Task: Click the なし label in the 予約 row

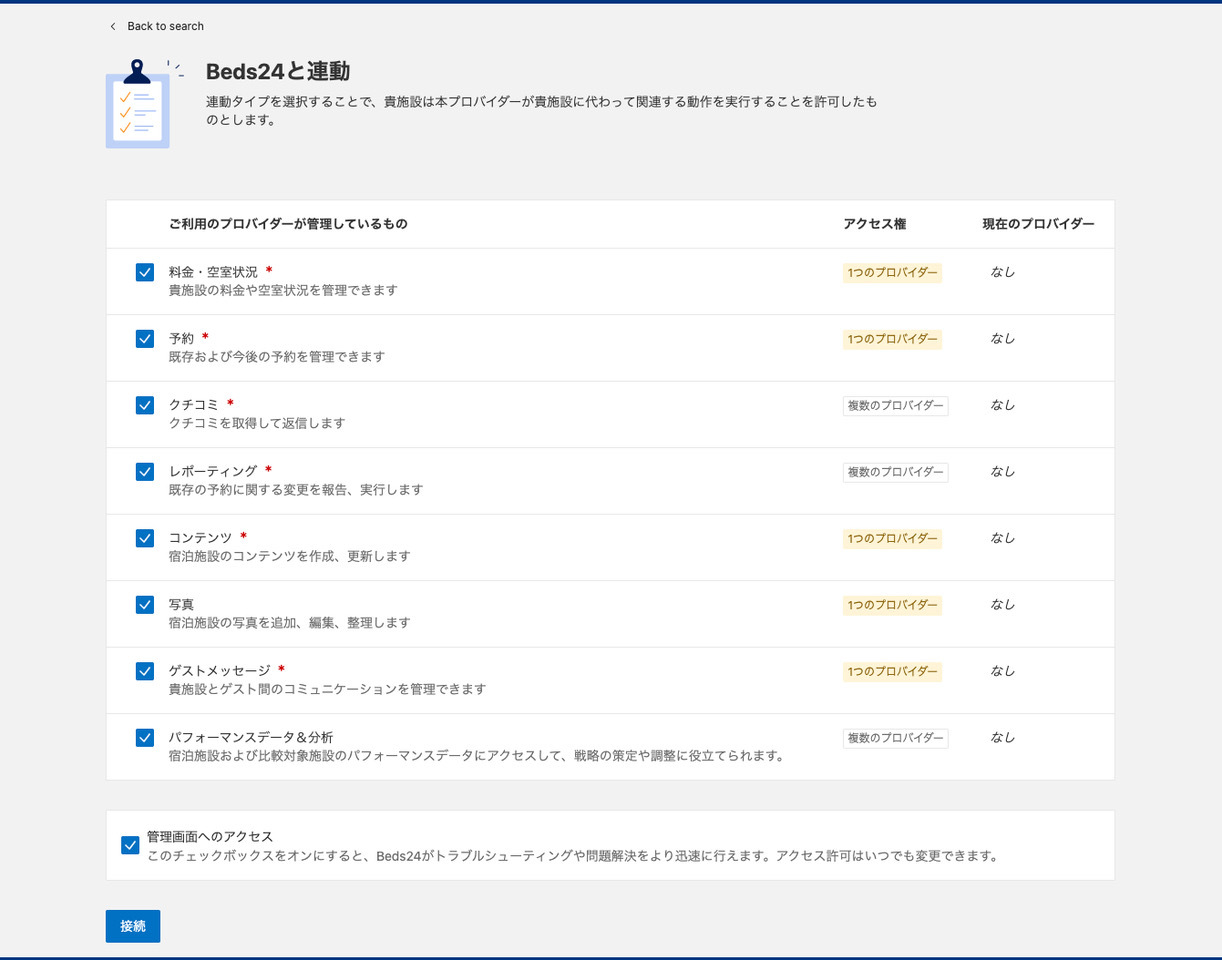Action: coord(1003,338)
